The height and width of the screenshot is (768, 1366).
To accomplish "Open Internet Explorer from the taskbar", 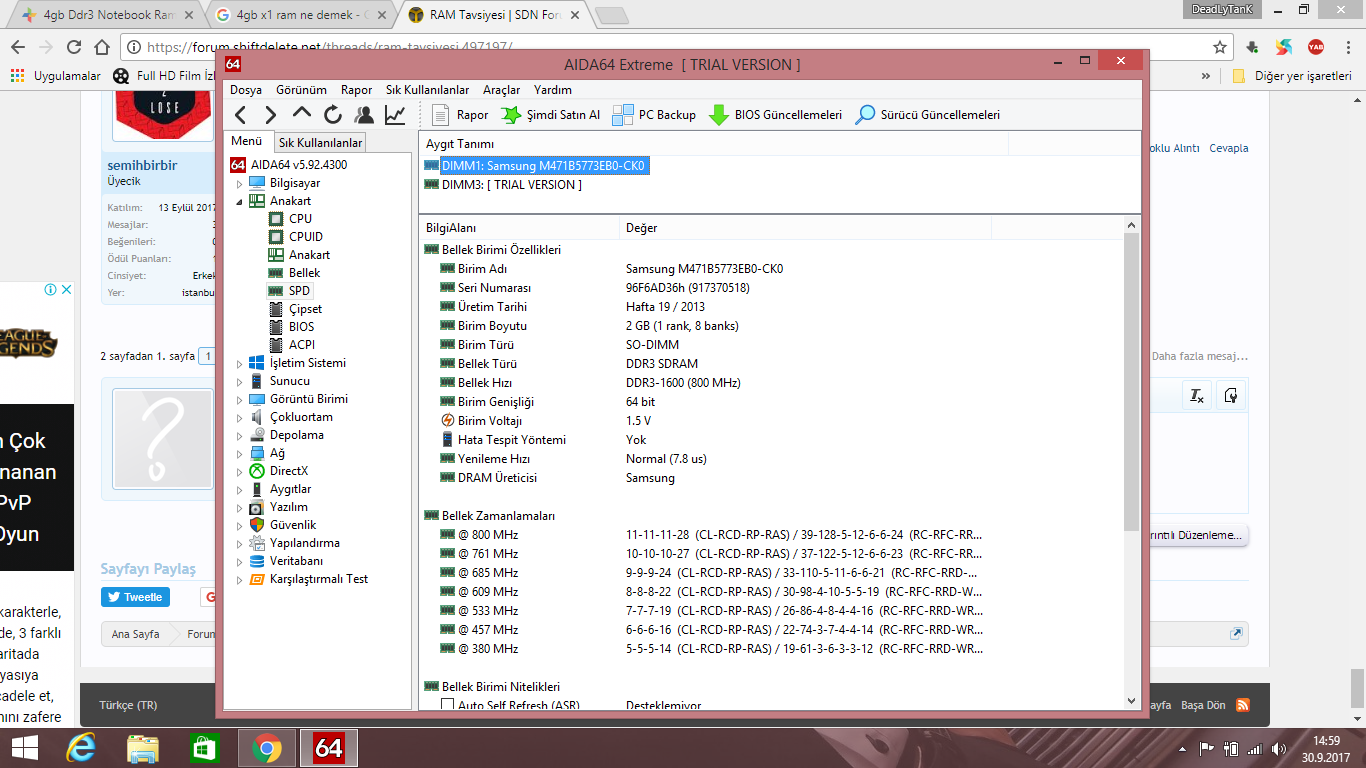I will [x=81, y=748].
